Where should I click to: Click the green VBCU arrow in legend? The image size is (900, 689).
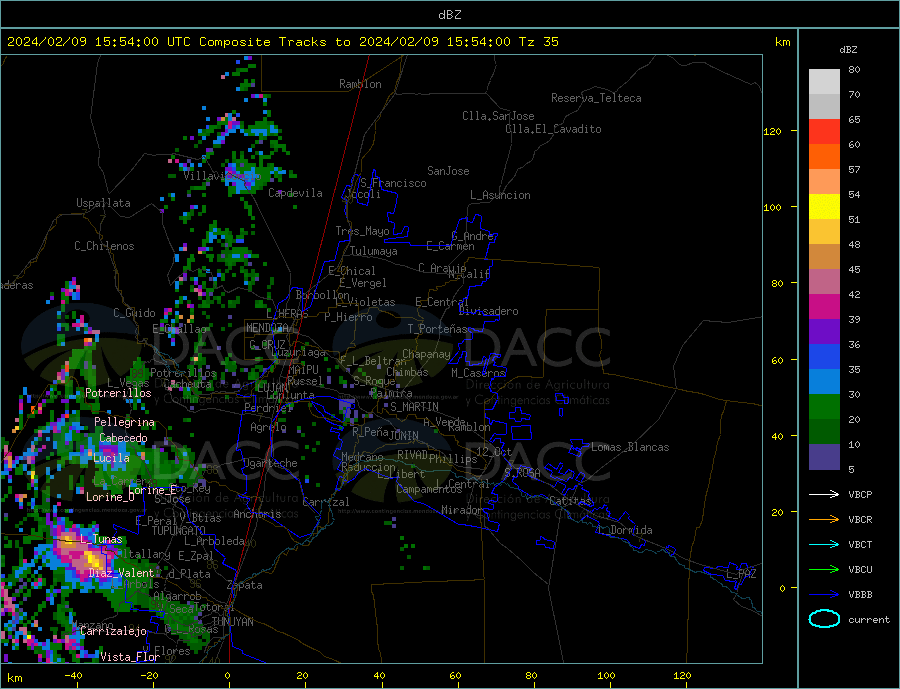(824, 570)
